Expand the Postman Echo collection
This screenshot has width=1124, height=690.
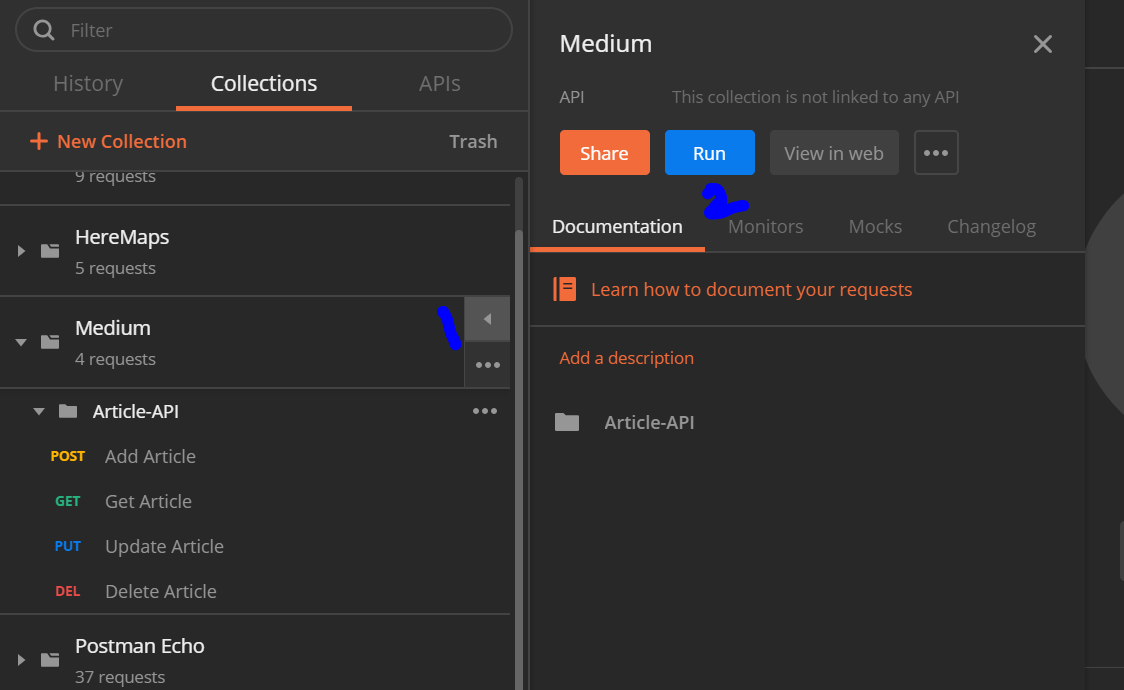tap(20, 659)
